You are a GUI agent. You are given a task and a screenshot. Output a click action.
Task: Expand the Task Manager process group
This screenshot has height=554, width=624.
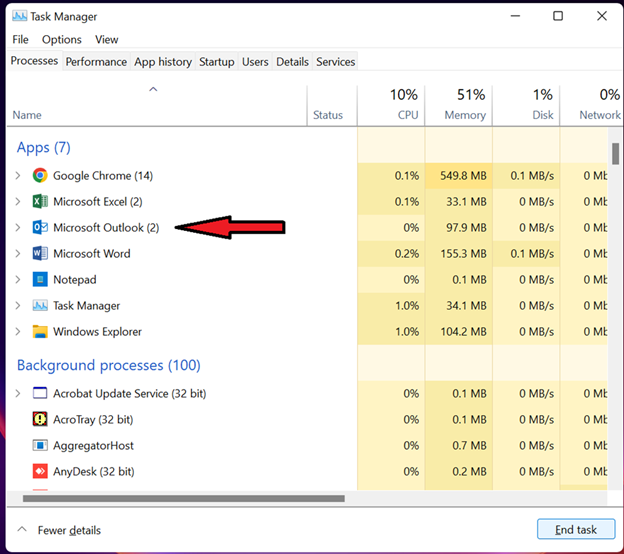[x=18, y=306]
